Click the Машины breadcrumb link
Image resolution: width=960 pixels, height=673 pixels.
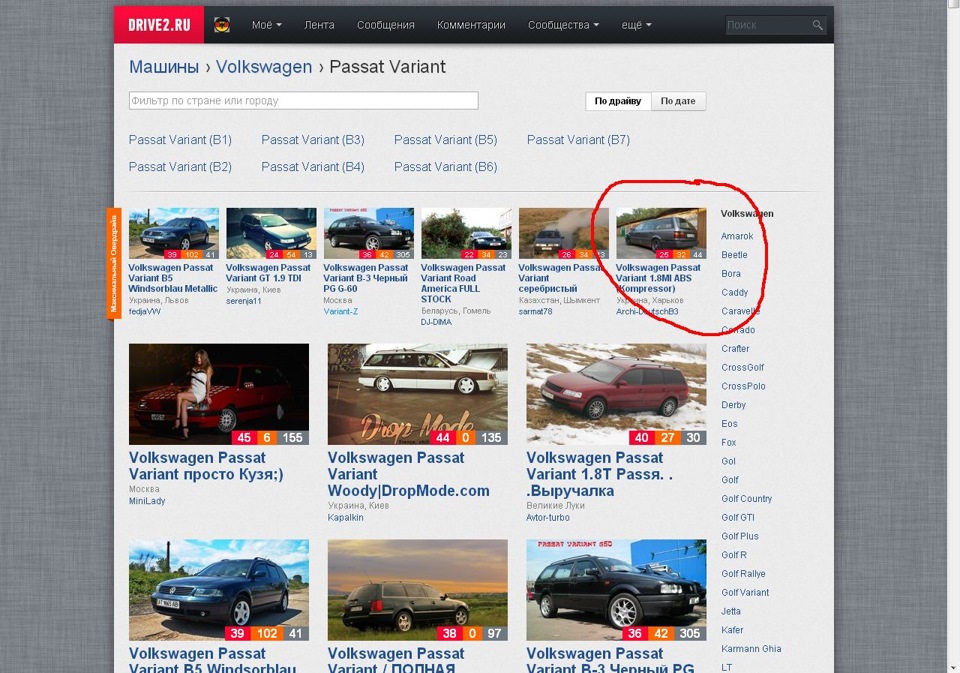tap(163, 67)
